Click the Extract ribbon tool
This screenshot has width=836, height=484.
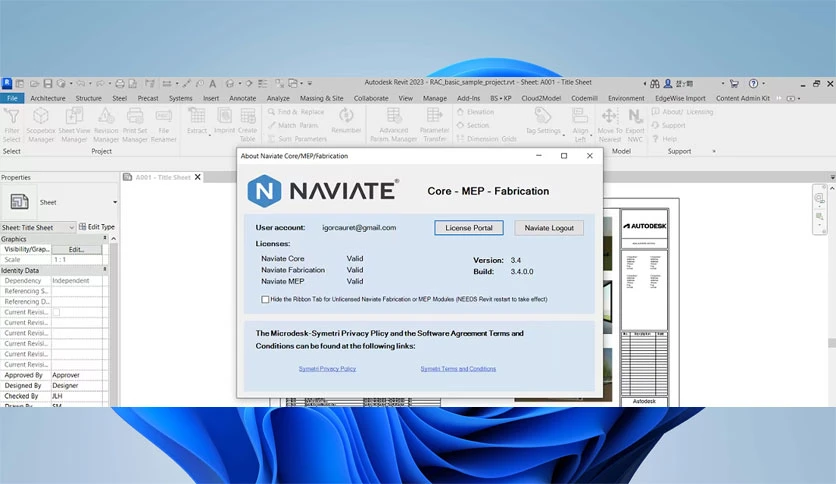pyautogui.click(x=197, y=121)
